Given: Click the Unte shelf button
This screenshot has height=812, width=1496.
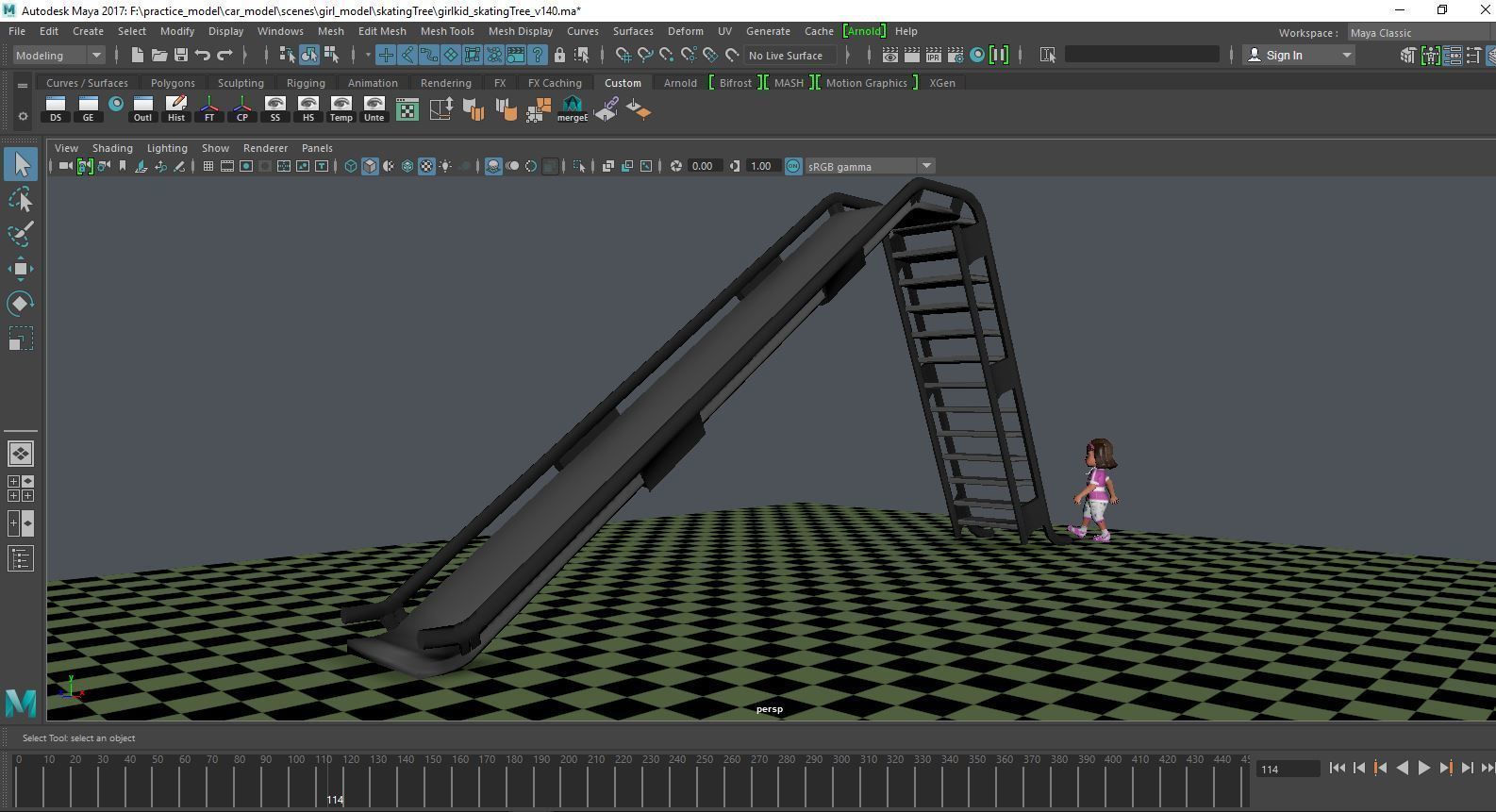Looking at the screenshot, I should tap(374, 109).
